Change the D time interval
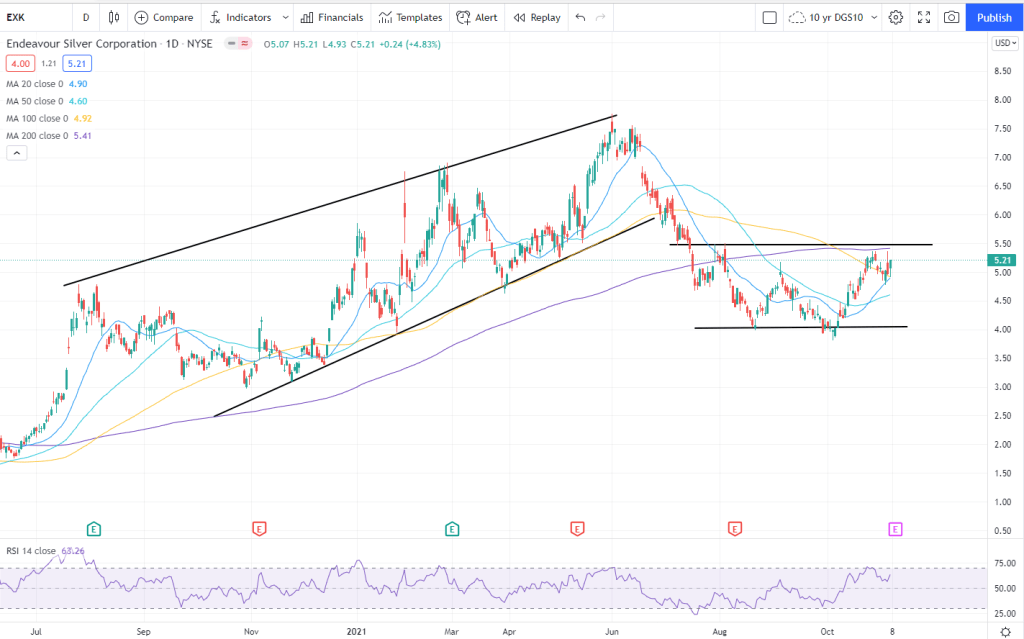 pos(86,17)
